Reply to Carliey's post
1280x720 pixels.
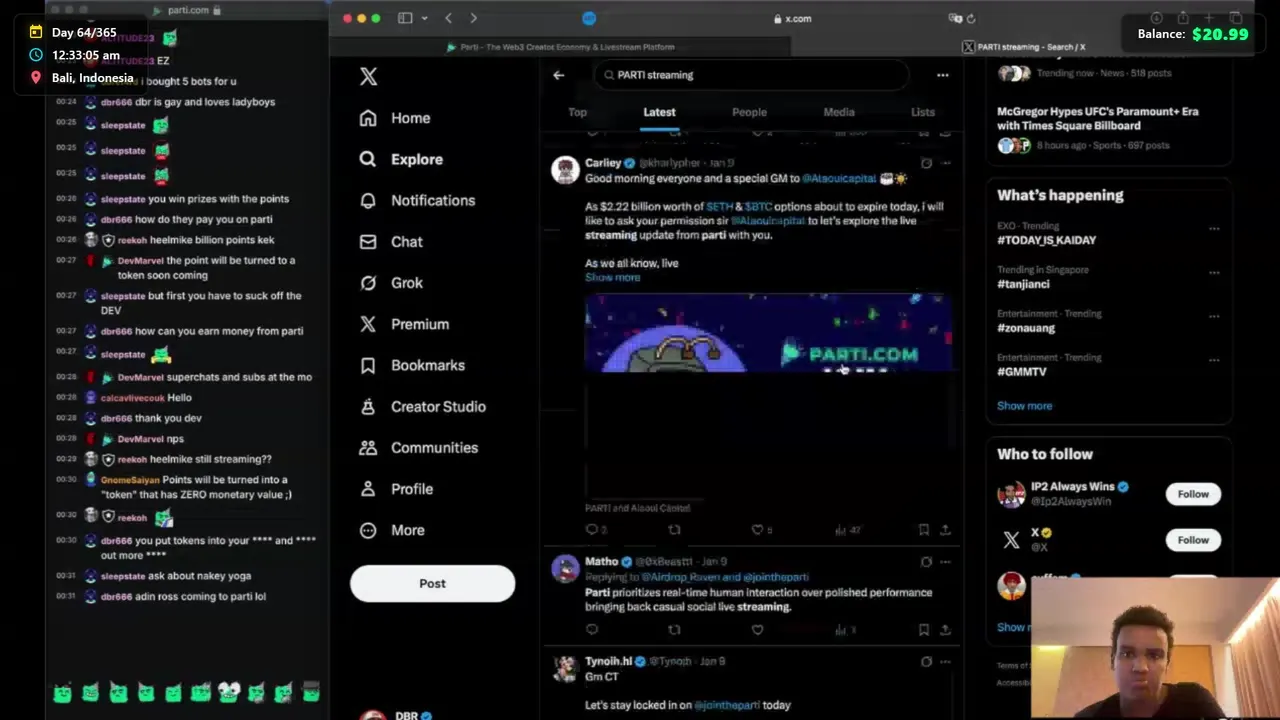coord(592,530)
